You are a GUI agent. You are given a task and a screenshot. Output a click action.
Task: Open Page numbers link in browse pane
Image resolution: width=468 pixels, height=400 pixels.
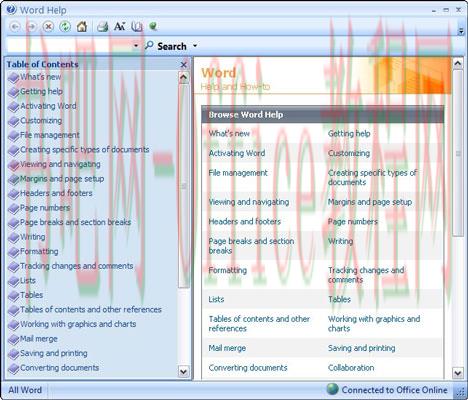coord(353,222)
